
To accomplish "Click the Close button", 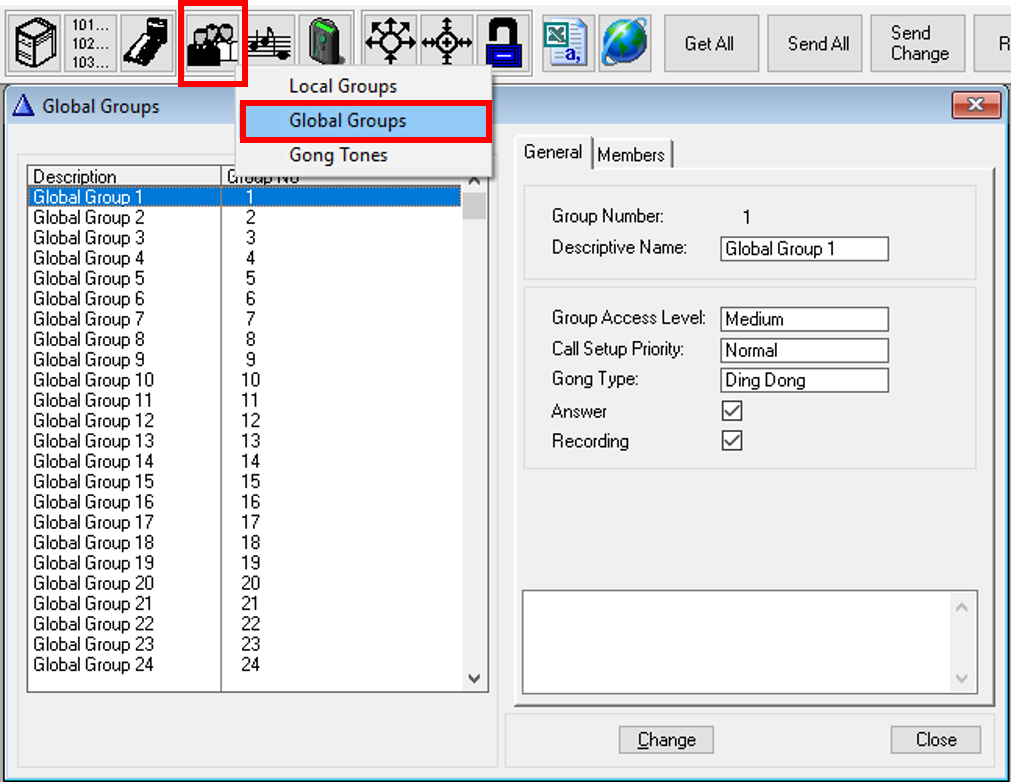I will 936,739.
